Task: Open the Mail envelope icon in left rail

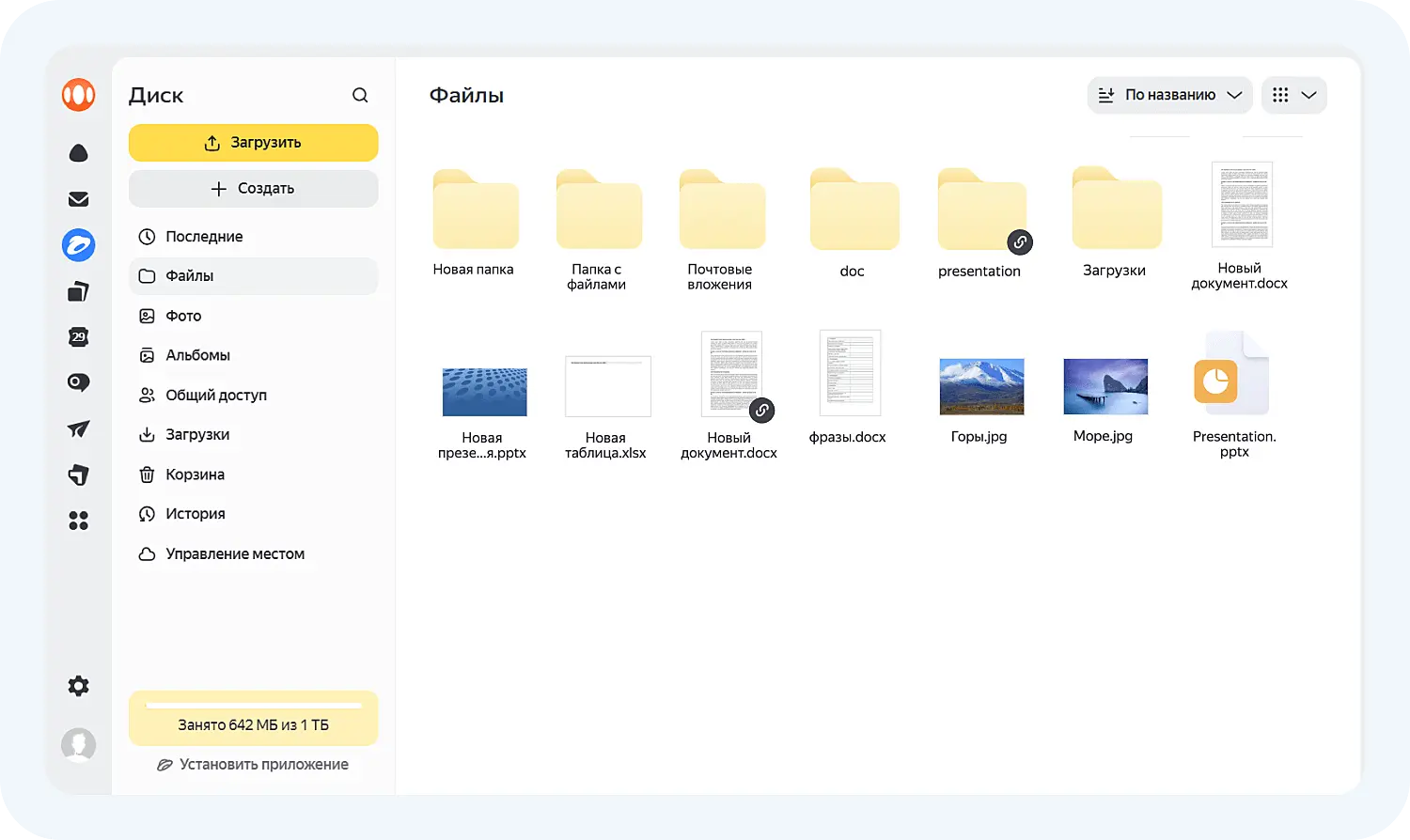Action: coord(79,199)
